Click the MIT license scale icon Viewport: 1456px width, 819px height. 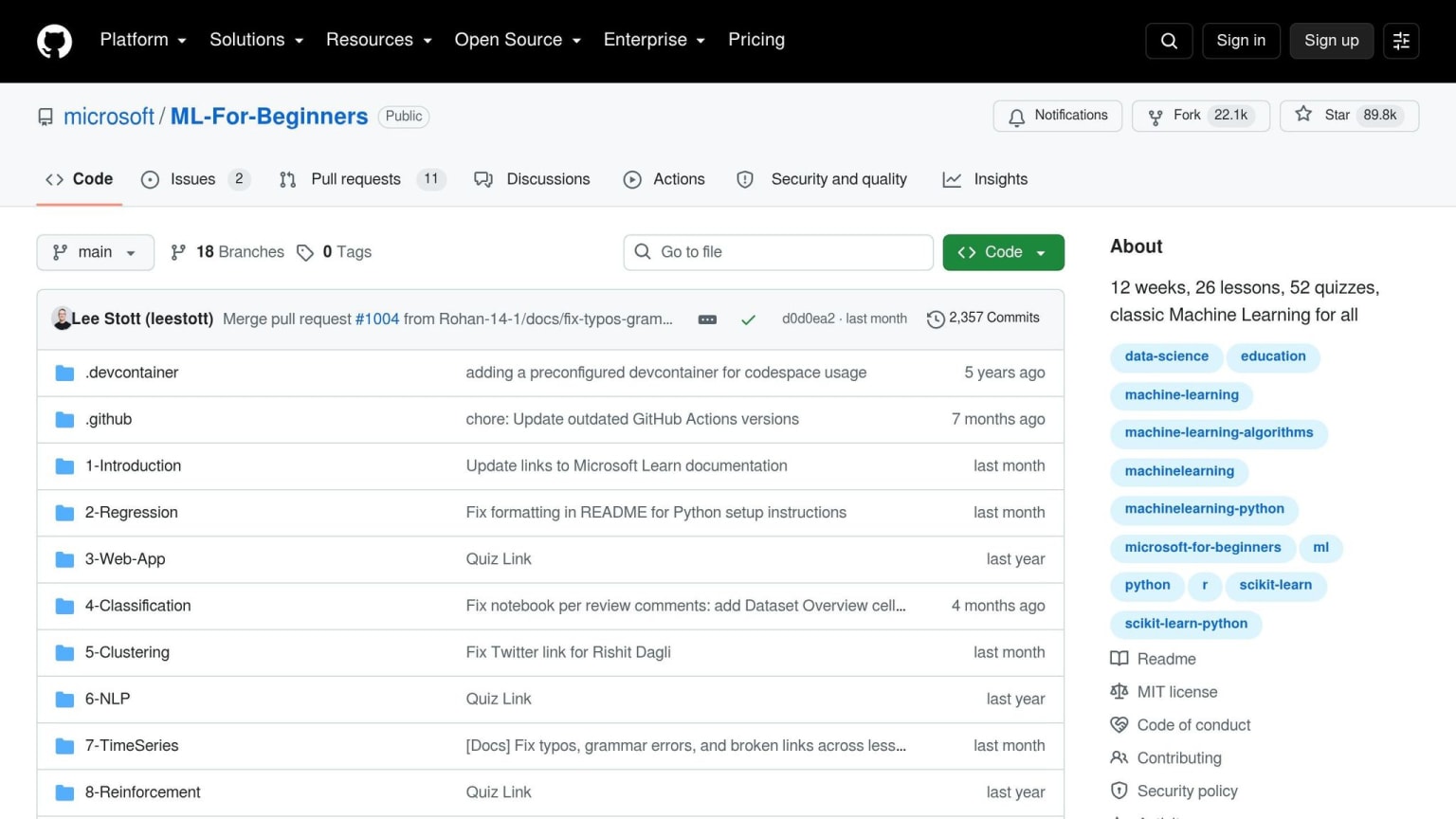[1119, 692]
